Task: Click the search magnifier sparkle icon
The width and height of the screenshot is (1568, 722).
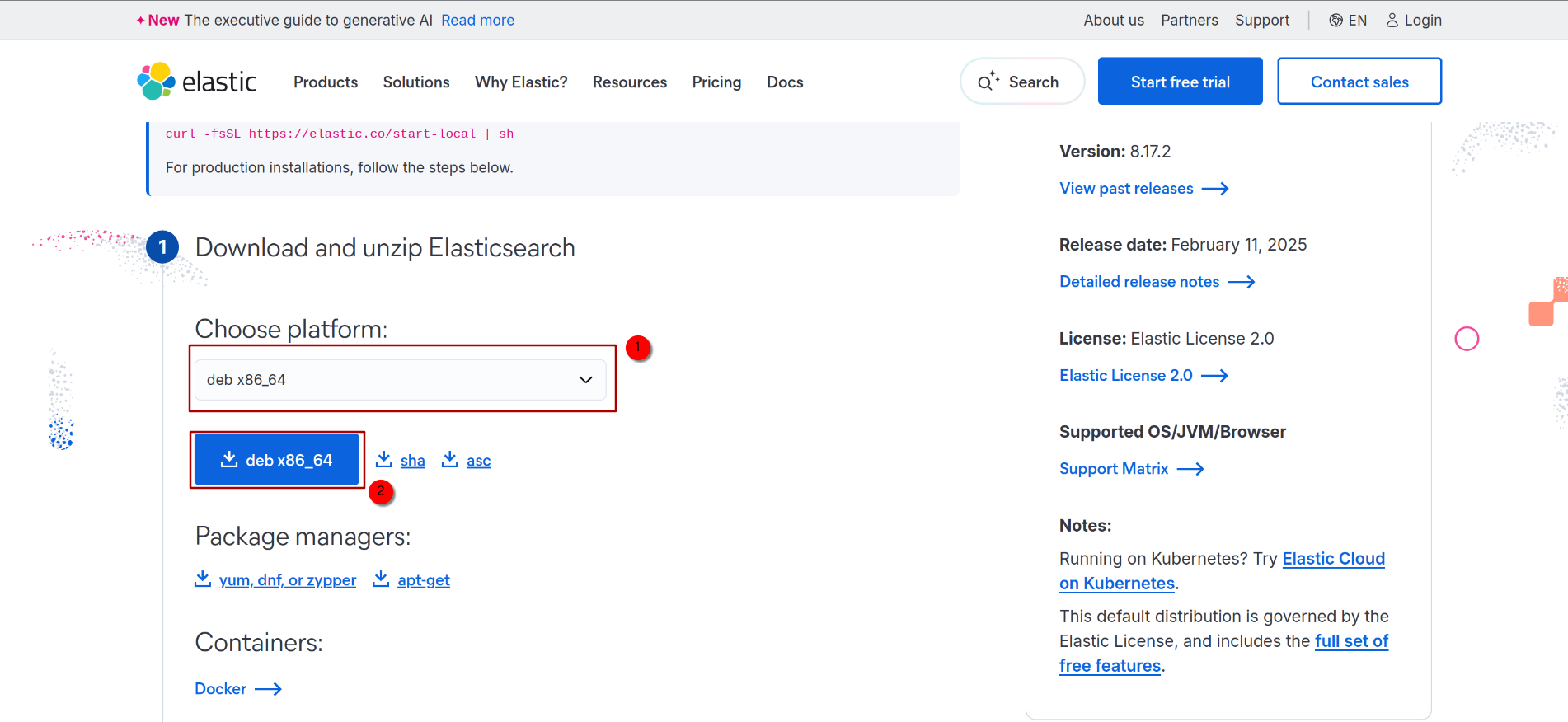Action: (x=988, y=81)
